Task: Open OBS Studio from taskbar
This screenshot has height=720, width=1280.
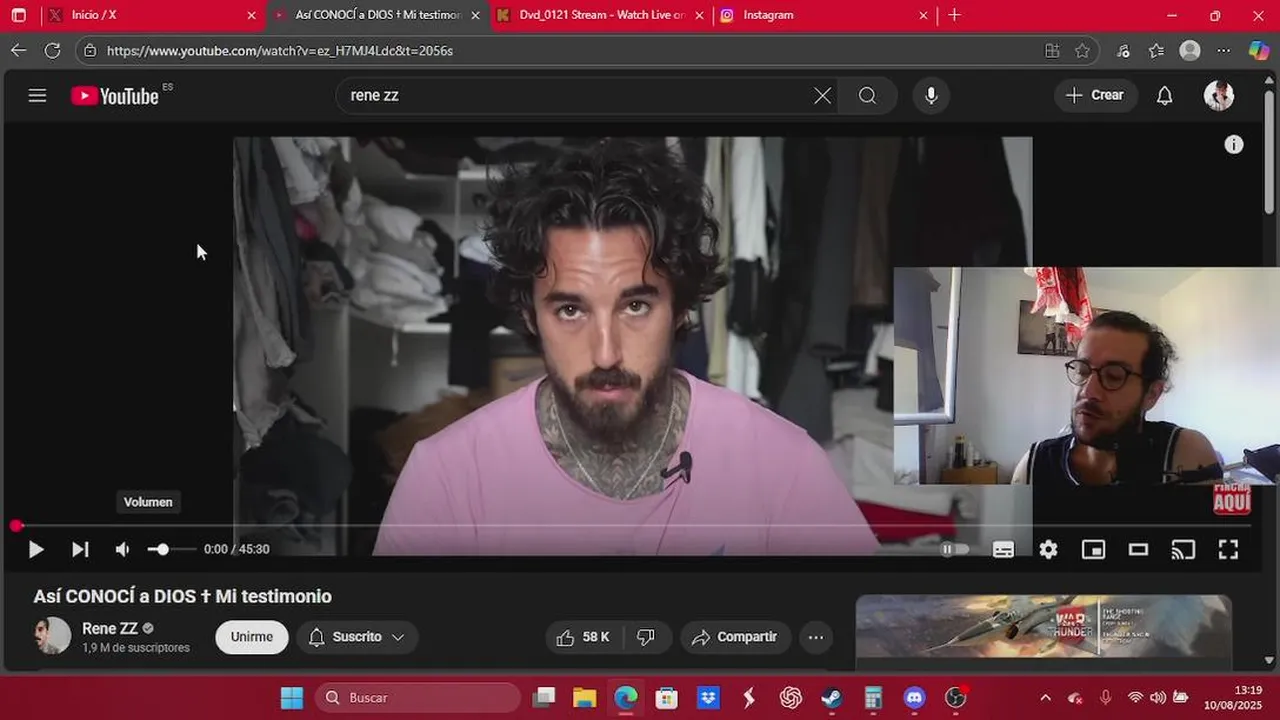Action: (x=956, y=697)
